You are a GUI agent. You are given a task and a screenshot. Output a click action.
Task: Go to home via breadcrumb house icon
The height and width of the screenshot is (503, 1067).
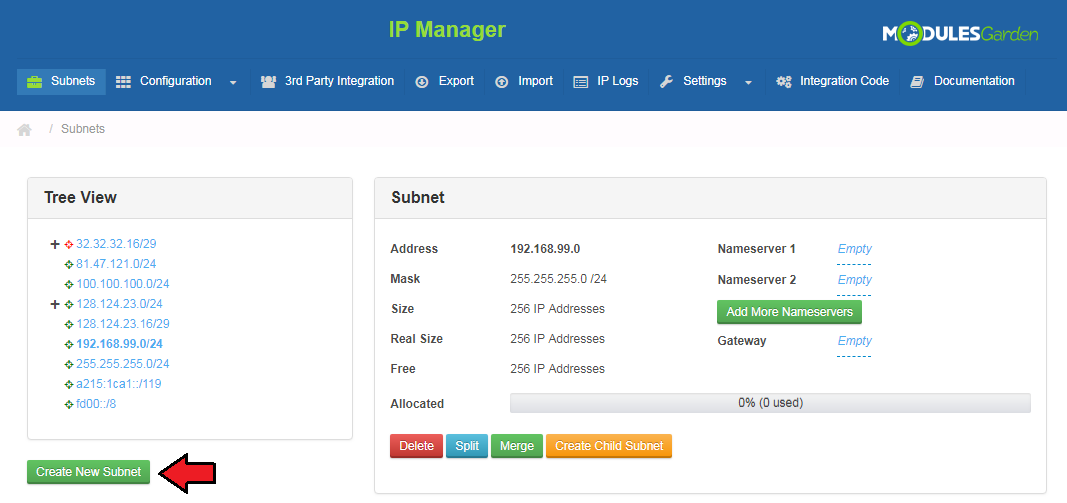[x=24, y=129]
